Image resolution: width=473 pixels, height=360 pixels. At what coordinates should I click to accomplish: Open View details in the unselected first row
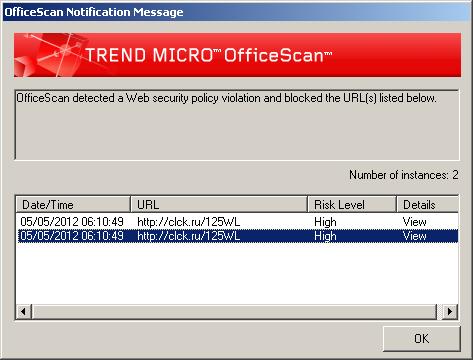click(x=414, y=222)
